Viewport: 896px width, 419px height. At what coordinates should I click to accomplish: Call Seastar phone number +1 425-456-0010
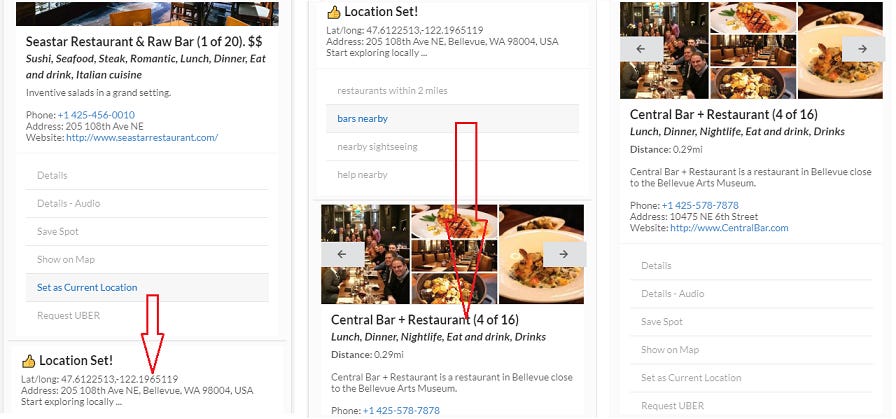click(96, 115)
